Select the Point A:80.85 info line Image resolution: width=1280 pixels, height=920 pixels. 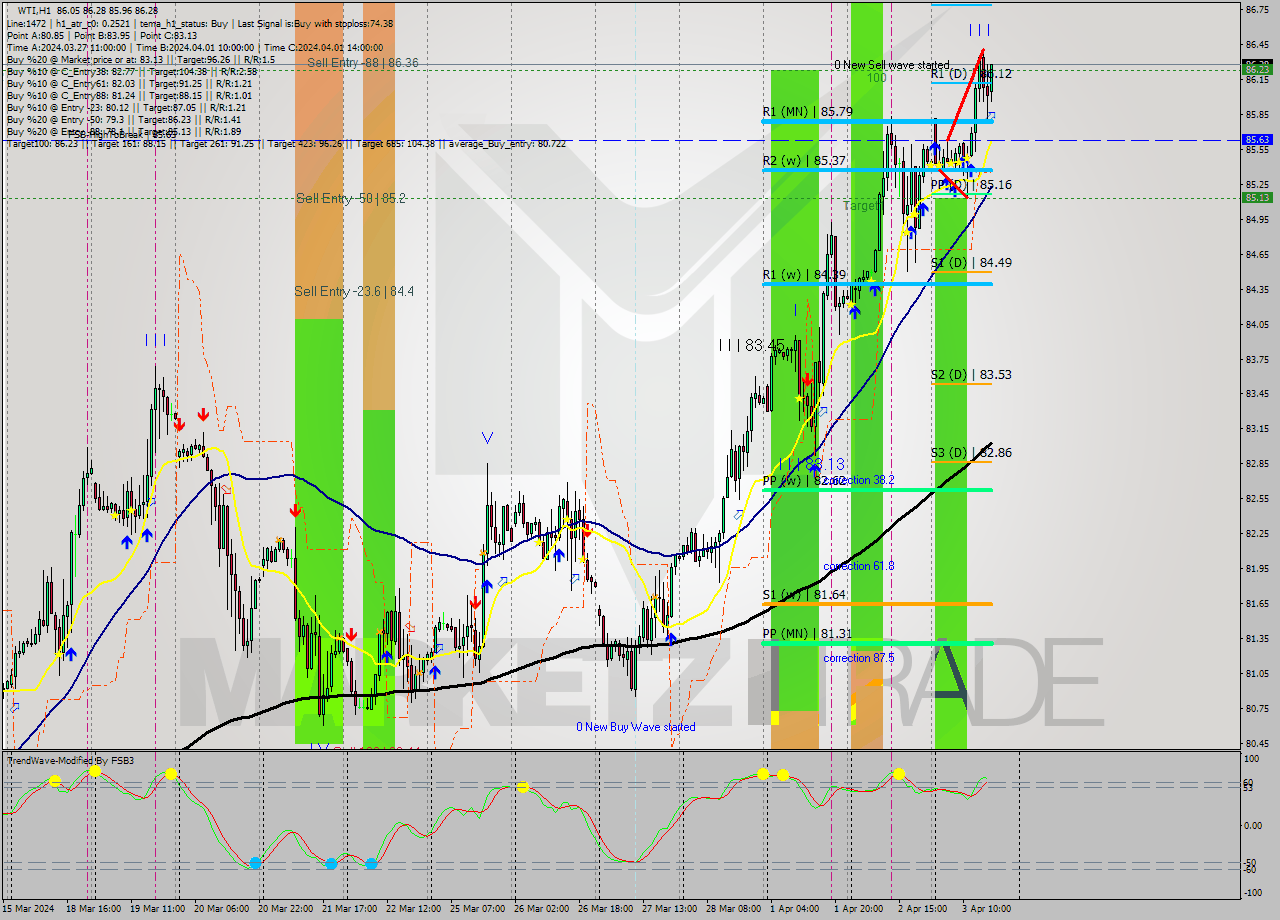coord(102,35)
